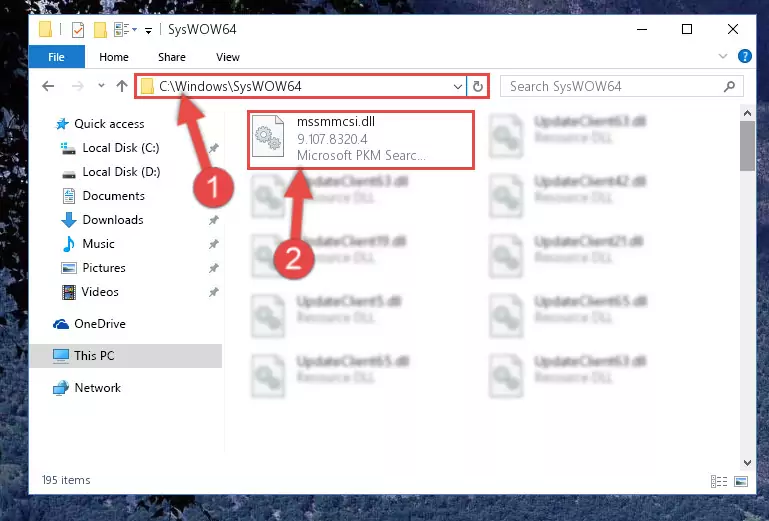This screenshot has width=769, height=521.
Task: Click the Quick access star icon
Action: [62, 124]
